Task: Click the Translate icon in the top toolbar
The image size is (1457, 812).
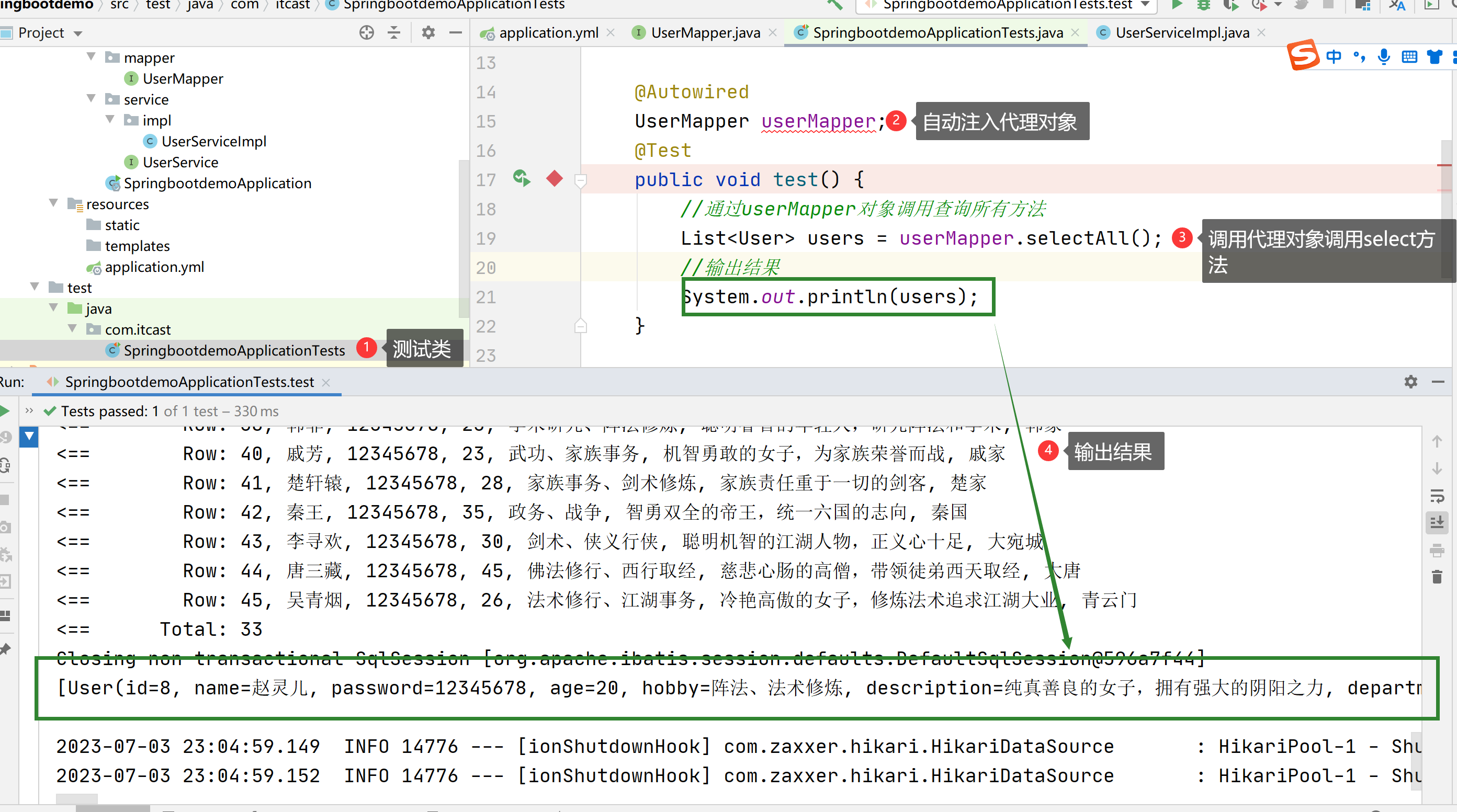Action: click(1397, 5)
